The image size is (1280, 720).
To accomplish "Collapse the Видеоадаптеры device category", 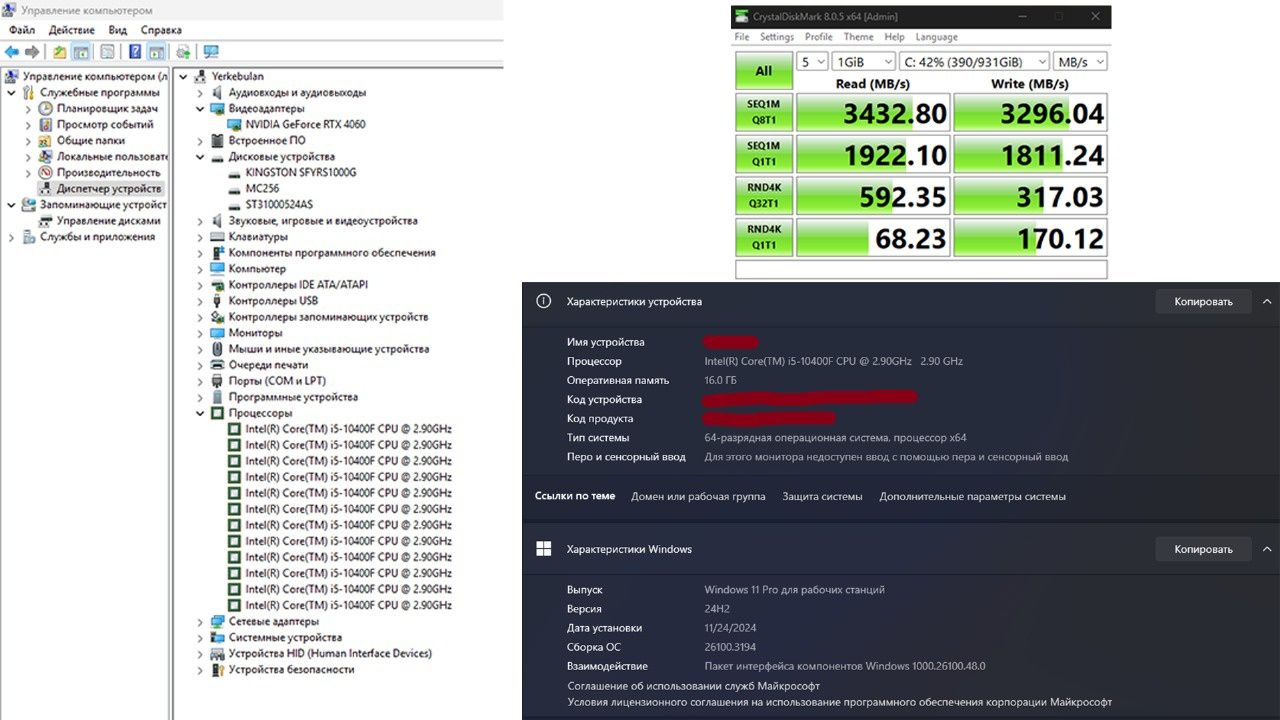I will point(200,108).
